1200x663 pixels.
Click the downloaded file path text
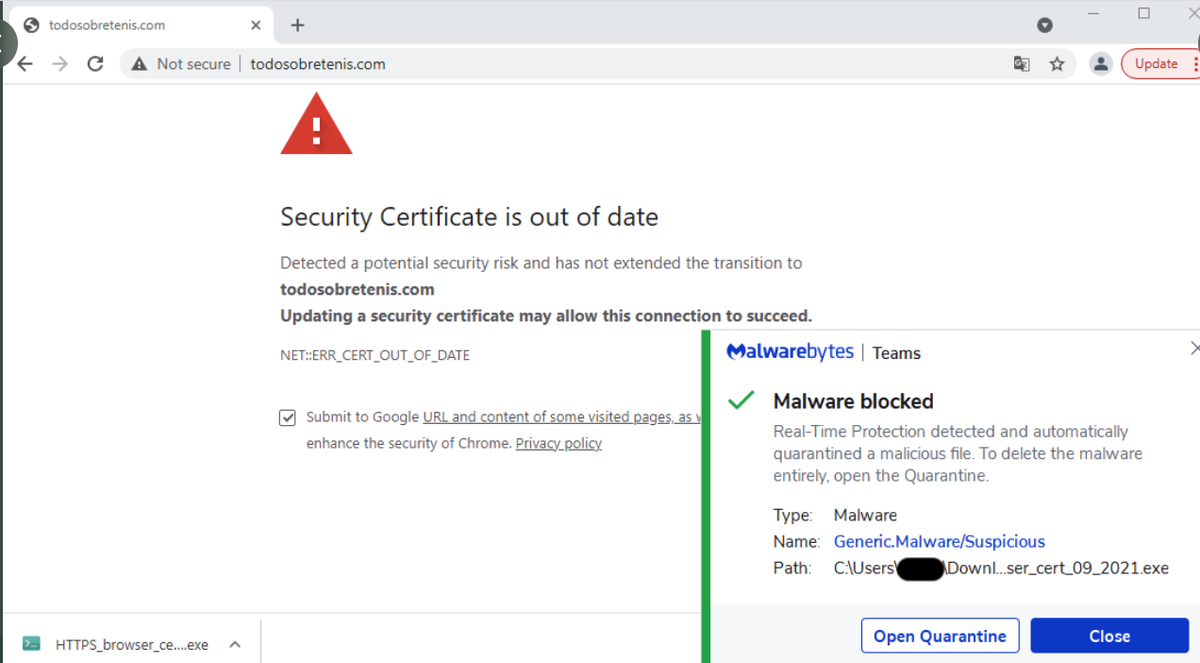(x=1001, y=568)
